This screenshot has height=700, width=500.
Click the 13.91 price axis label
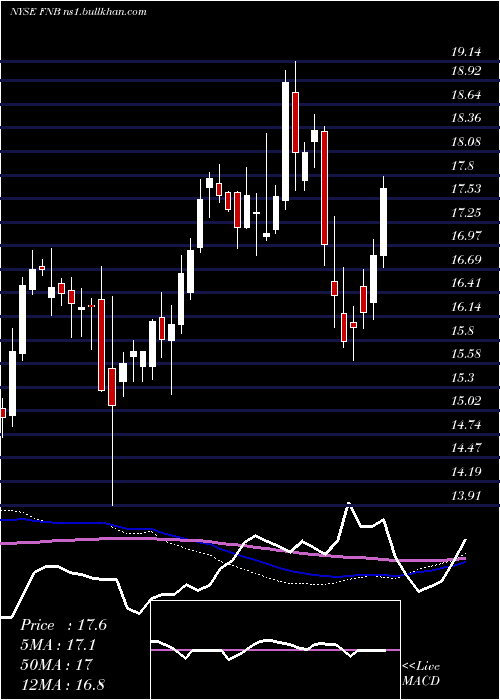point(466,495)
